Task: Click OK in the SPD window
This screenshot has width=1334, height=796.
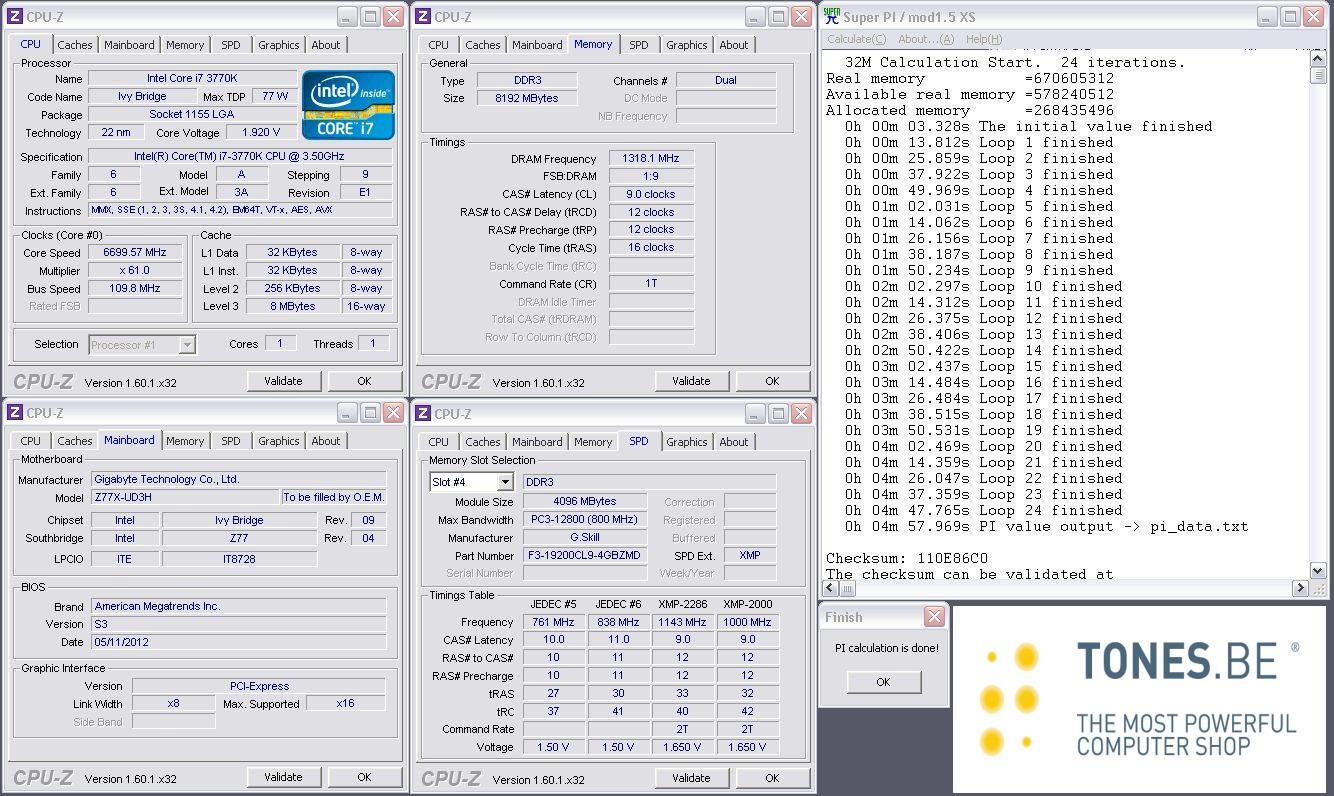Action: point(772,778)
